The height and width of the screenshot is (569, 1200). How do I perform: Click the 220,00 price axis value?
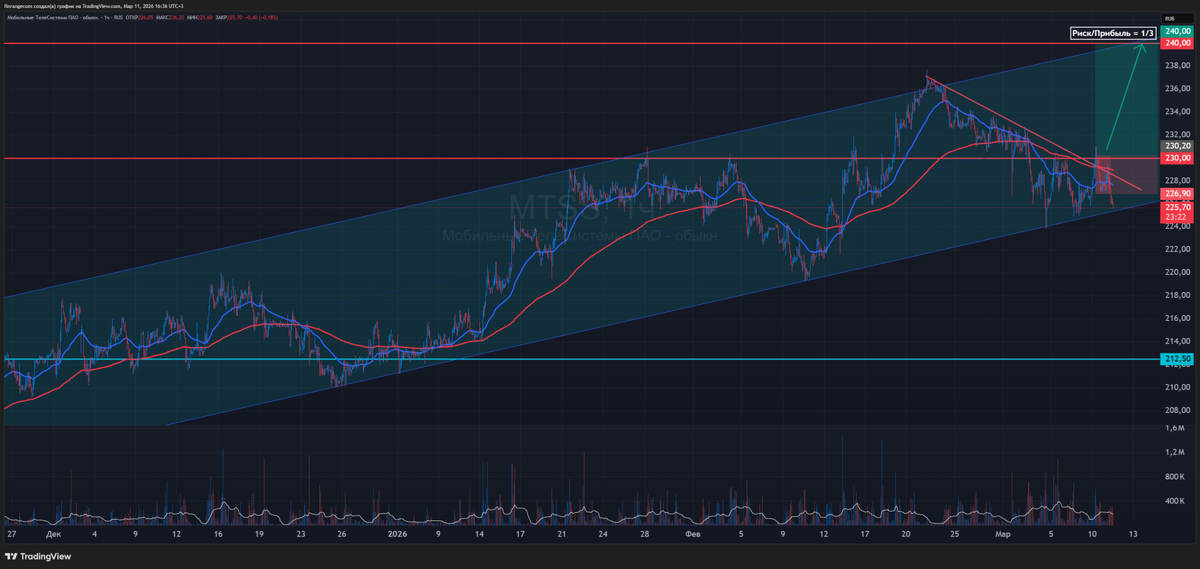tap(1176, 272)
